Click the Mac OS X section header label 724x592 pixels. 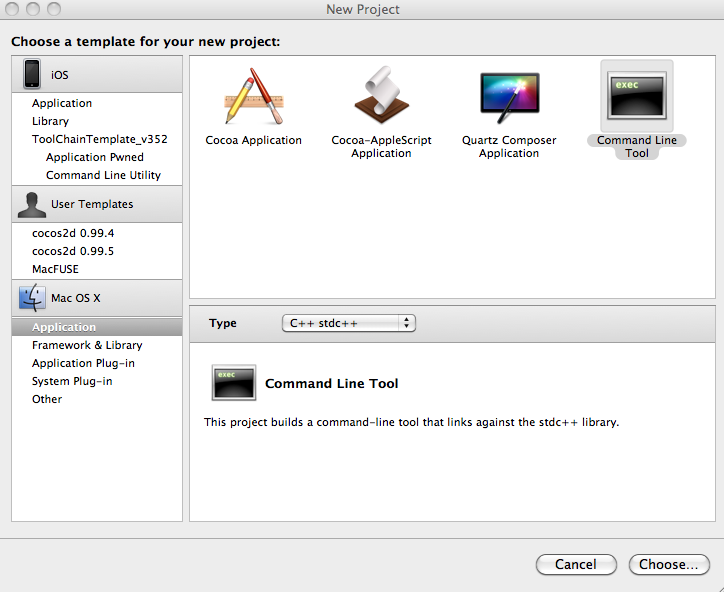coord(76,298)
